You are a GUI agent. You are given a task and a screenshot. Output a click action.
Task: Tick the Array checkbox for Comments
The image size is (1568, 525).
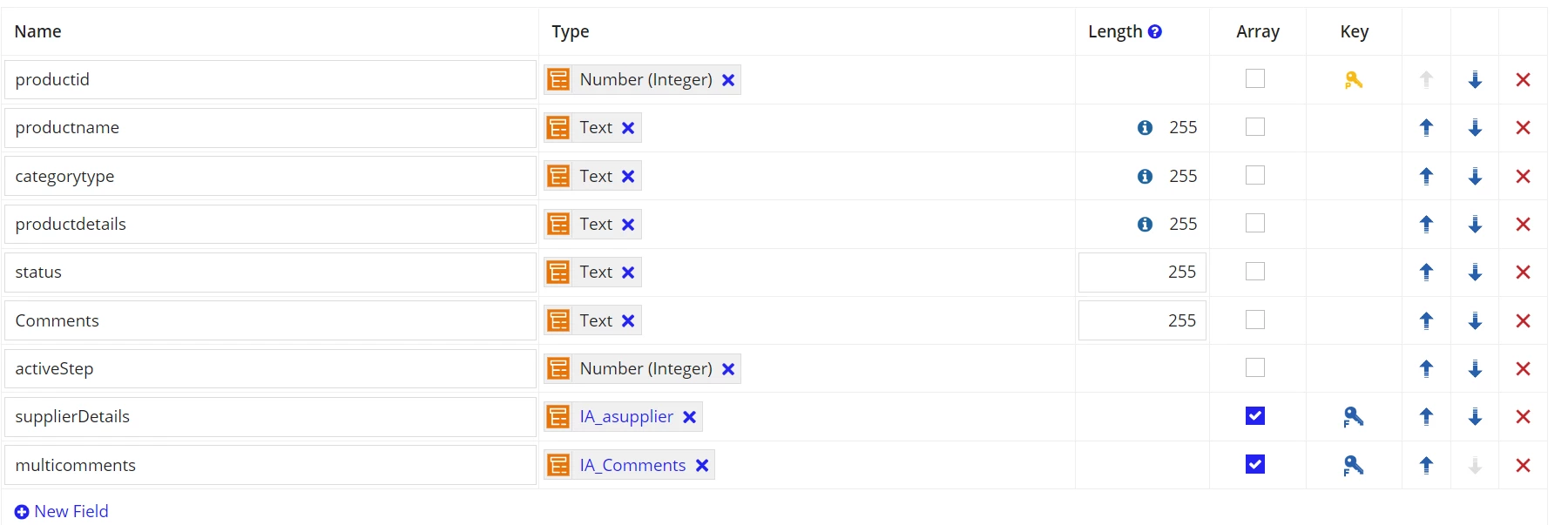pyautogui.click(x=1255, y=320)
